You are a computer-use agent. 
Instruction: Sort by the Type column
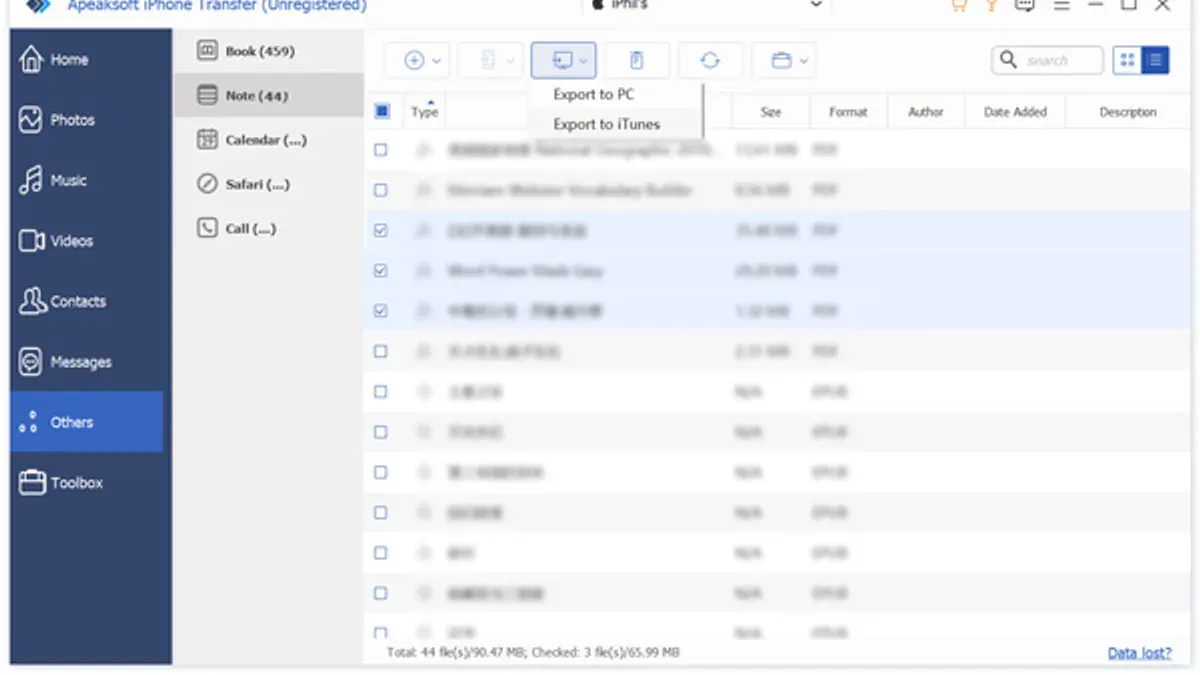(x=425, y=112)
